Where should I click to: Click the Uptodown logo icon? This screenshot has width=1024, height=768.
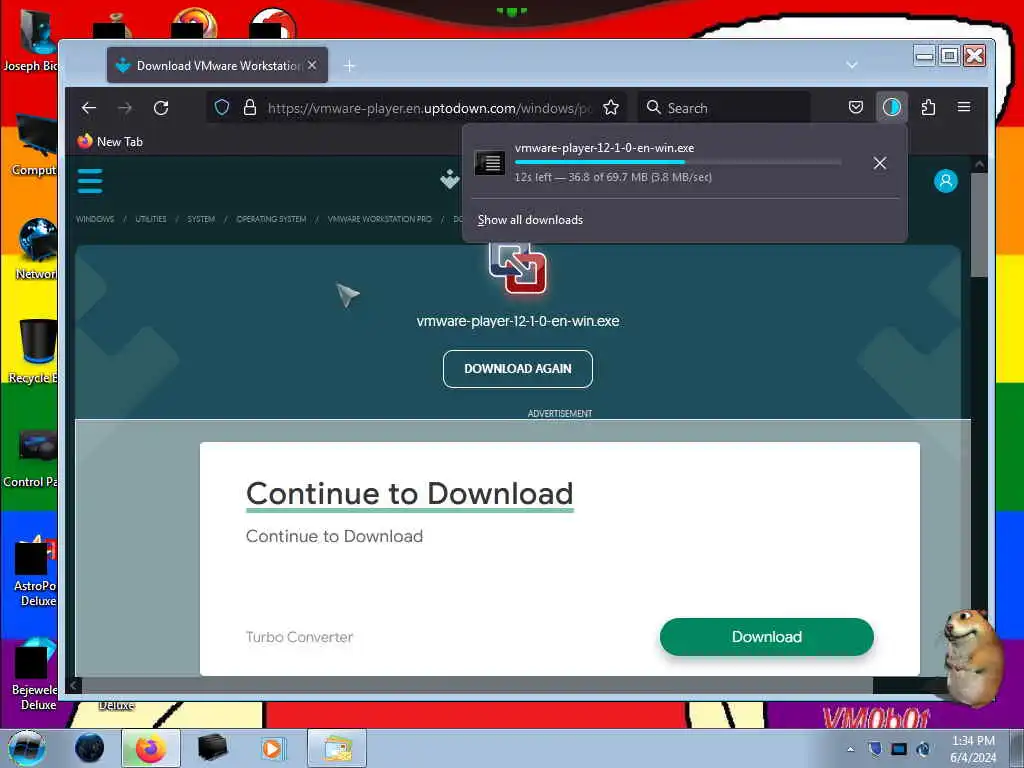tap(450, 179)
